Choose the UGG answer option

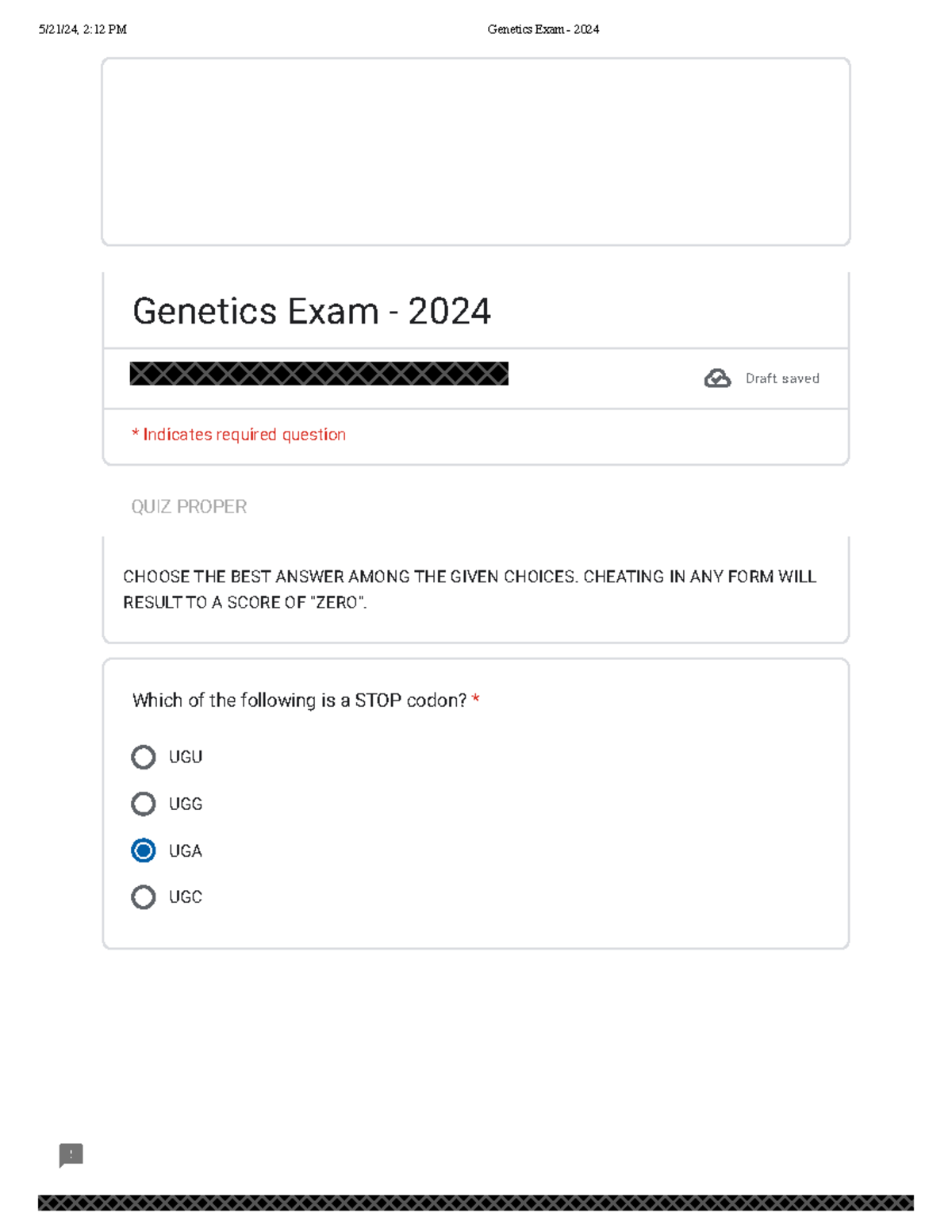[x=143, y=804]
